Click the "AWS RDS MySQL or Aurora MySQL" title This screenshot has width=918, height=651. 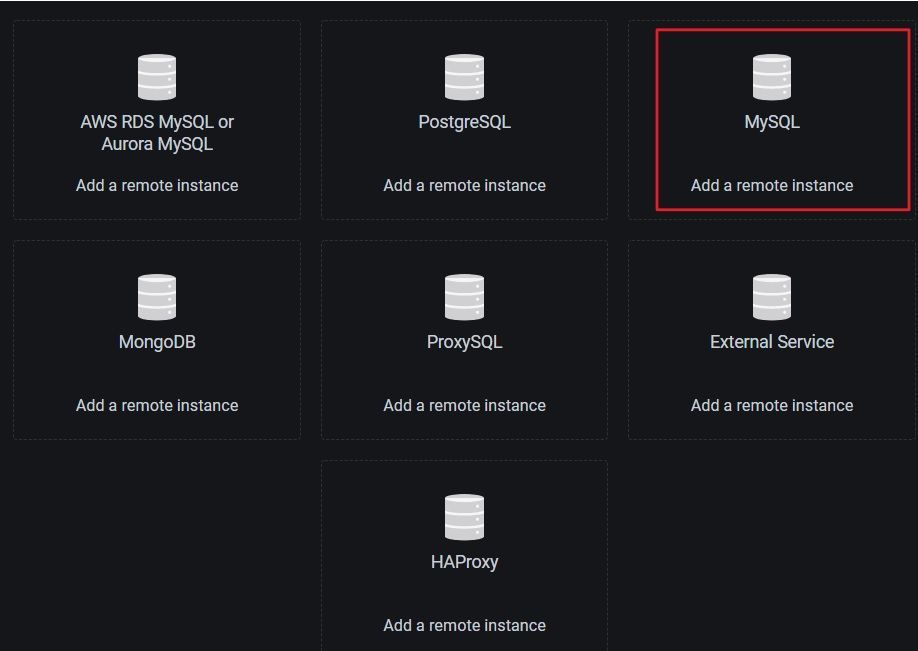[x=157, y=133]
